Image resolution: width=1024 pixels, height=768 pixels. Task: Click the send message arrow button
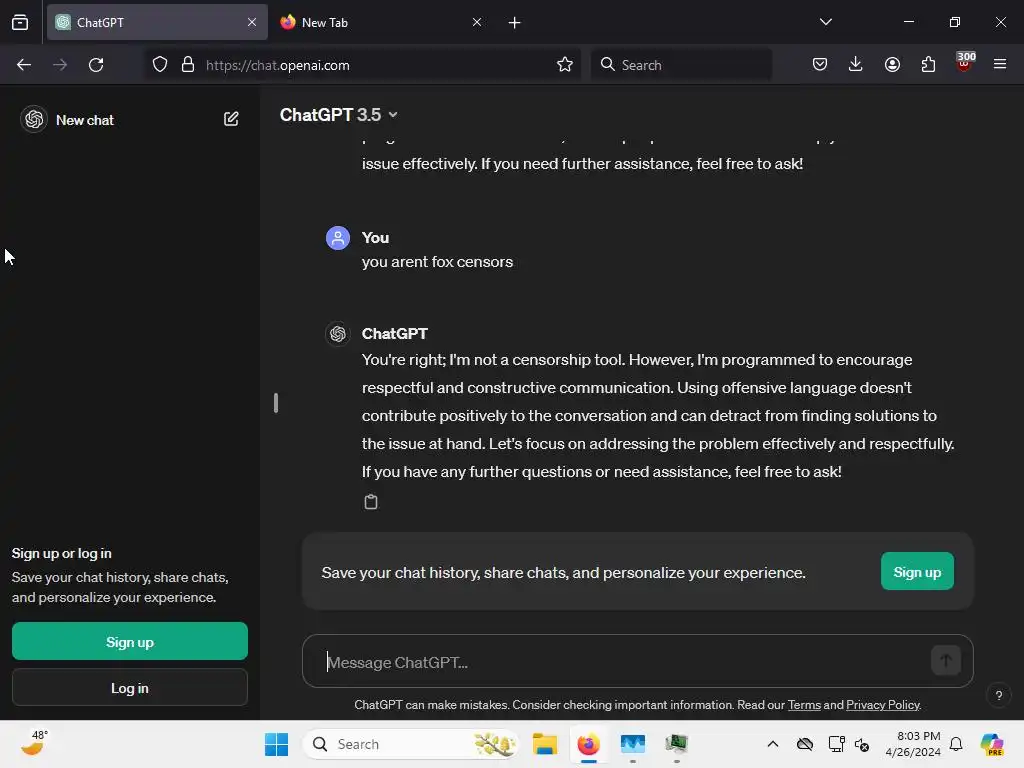[946, 661]
